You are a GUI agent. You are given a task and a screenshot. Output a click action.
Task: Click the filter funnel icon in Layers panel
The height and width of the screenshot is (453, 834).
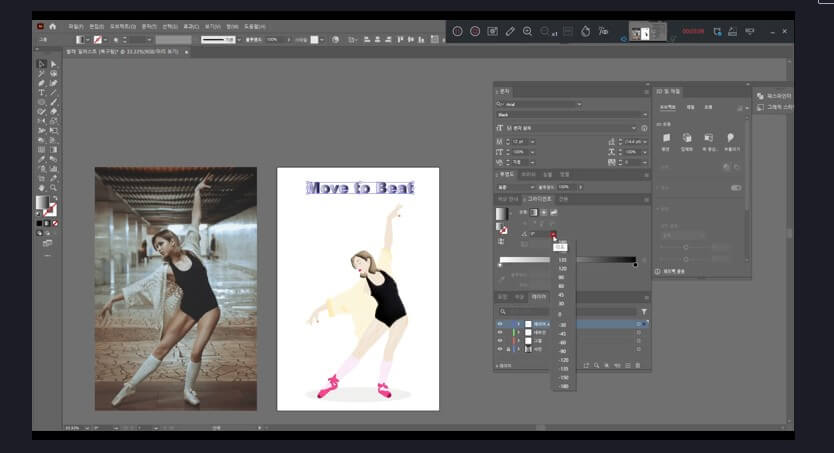(644, 311)
